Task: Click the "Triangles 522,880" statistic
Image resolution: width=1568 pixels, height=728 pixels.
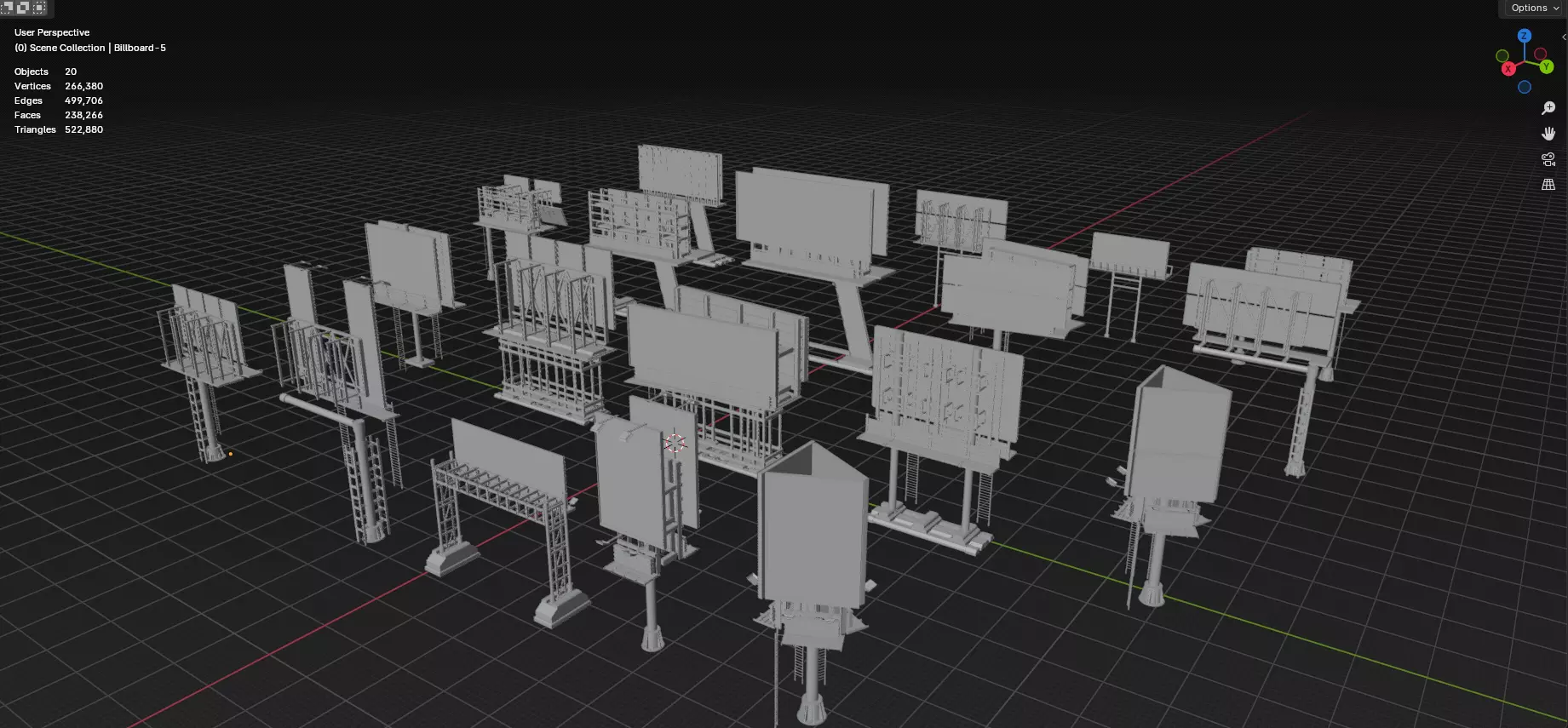Action: pyautogui.click(x=59, y=129)
